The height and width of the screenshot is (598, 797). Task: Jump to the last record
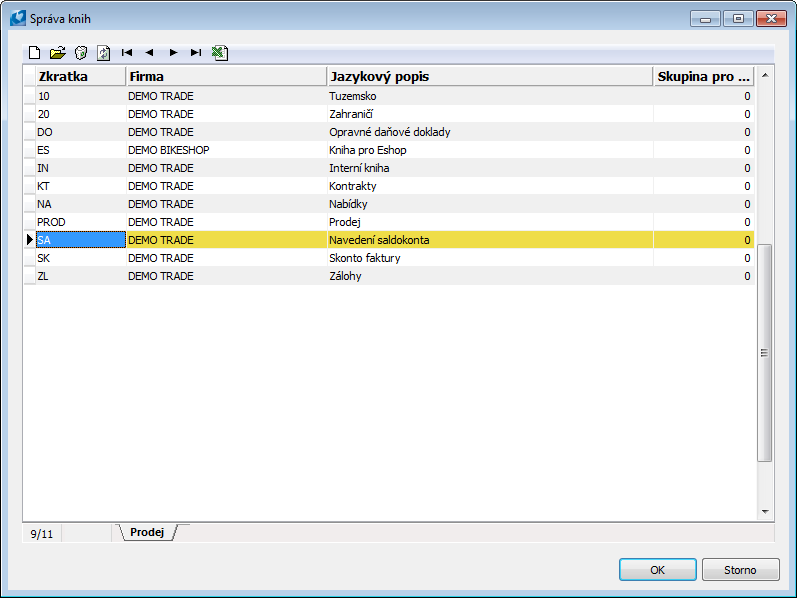click(x=196, y=52)
